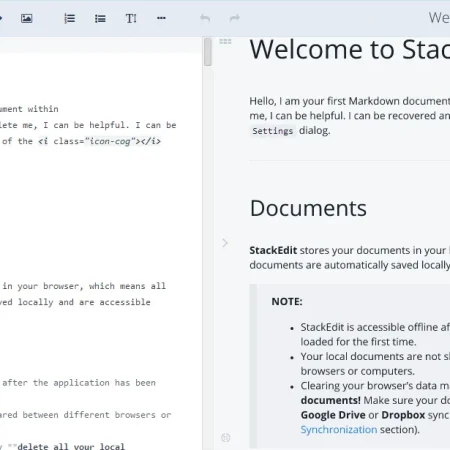Insert an image using the toolbar icon

(27, 18)
